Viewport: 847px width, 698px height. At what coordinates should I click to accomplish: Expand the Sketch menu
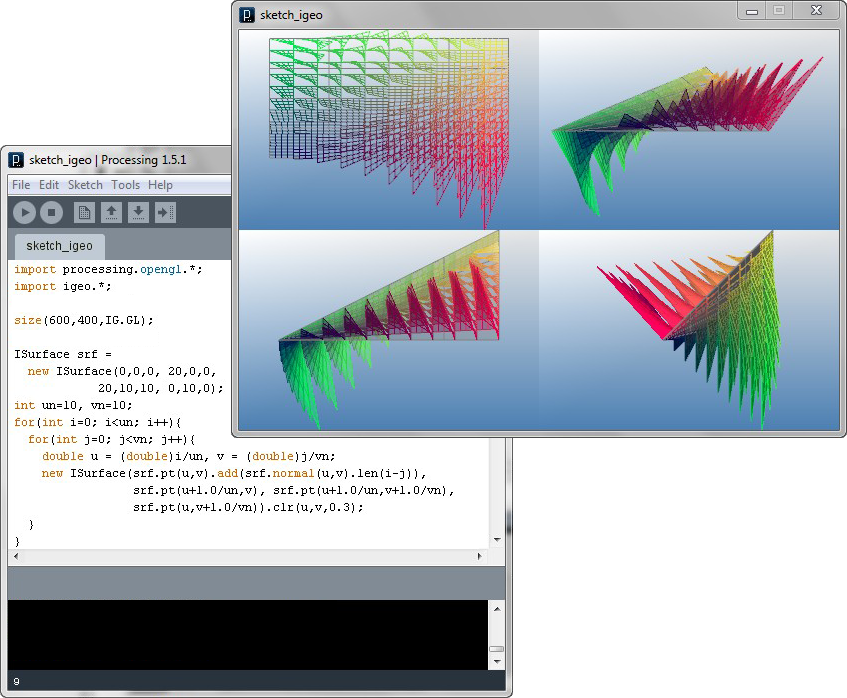(x=85, y=185)
